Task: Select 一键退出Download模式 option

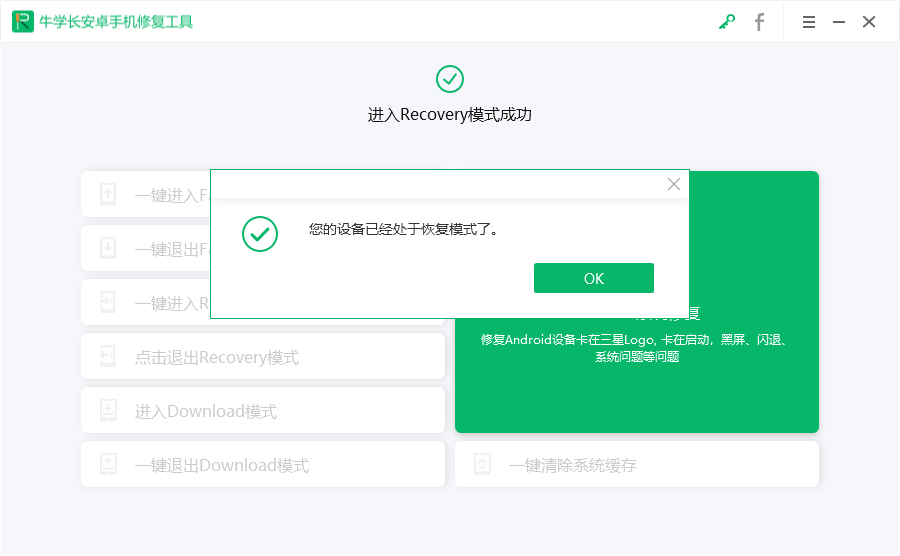Action: point(263,464)
